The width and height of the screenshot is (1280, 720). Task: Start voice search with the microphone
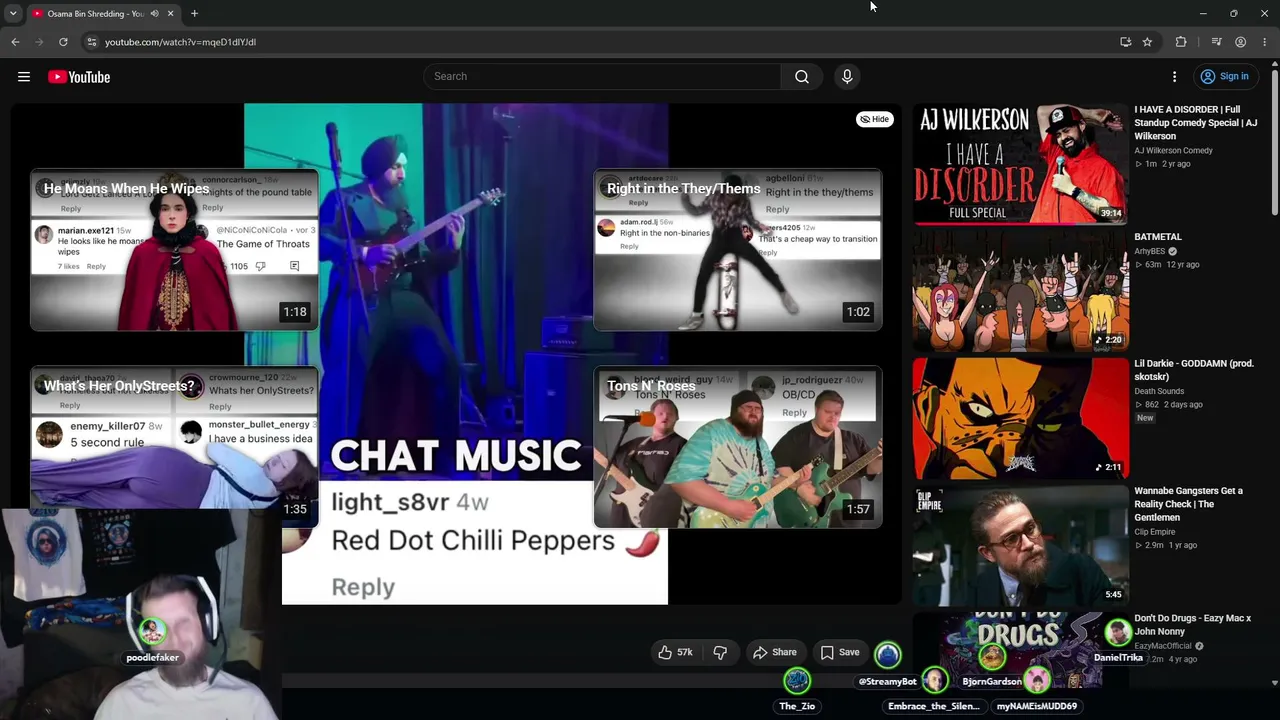[x=847, y=77]
